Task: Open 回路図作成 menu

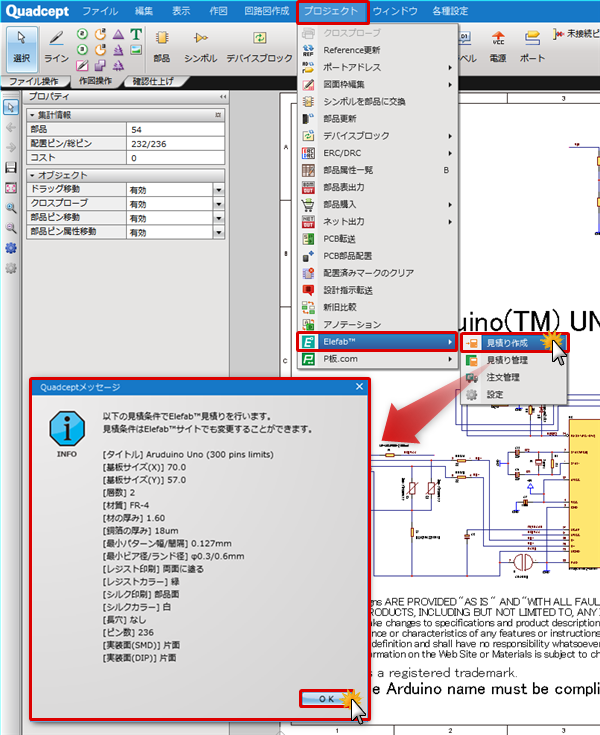Action: tap(267, 11)
